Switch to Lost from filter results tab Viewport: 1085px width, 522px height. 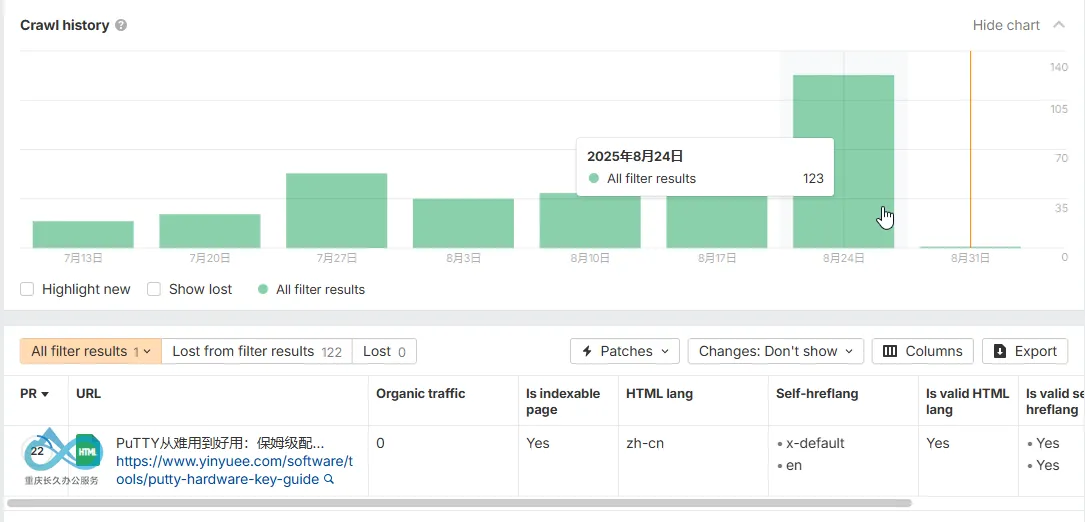pos(257,351)
